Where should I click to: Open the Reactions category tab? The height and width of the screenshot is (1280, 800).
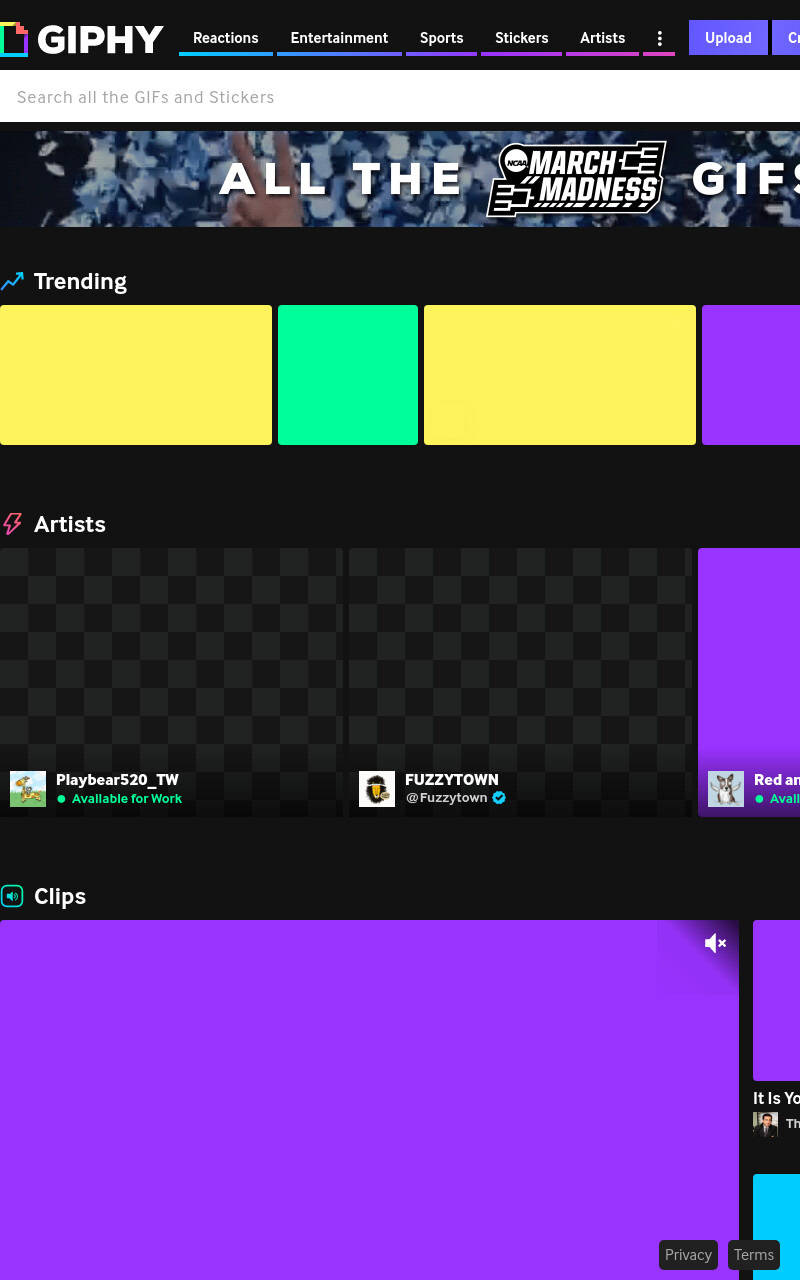tap(226, 38)
